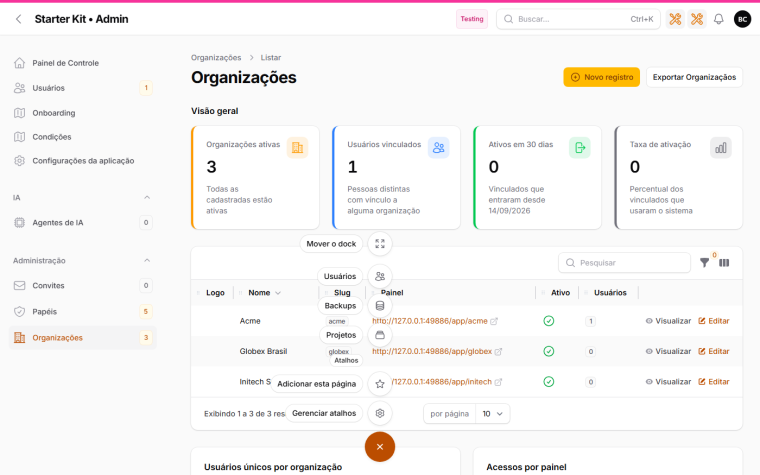Screen dimensions: 760x475
Task: Click Editar in the Globex Brasil row
Action: 713,351
